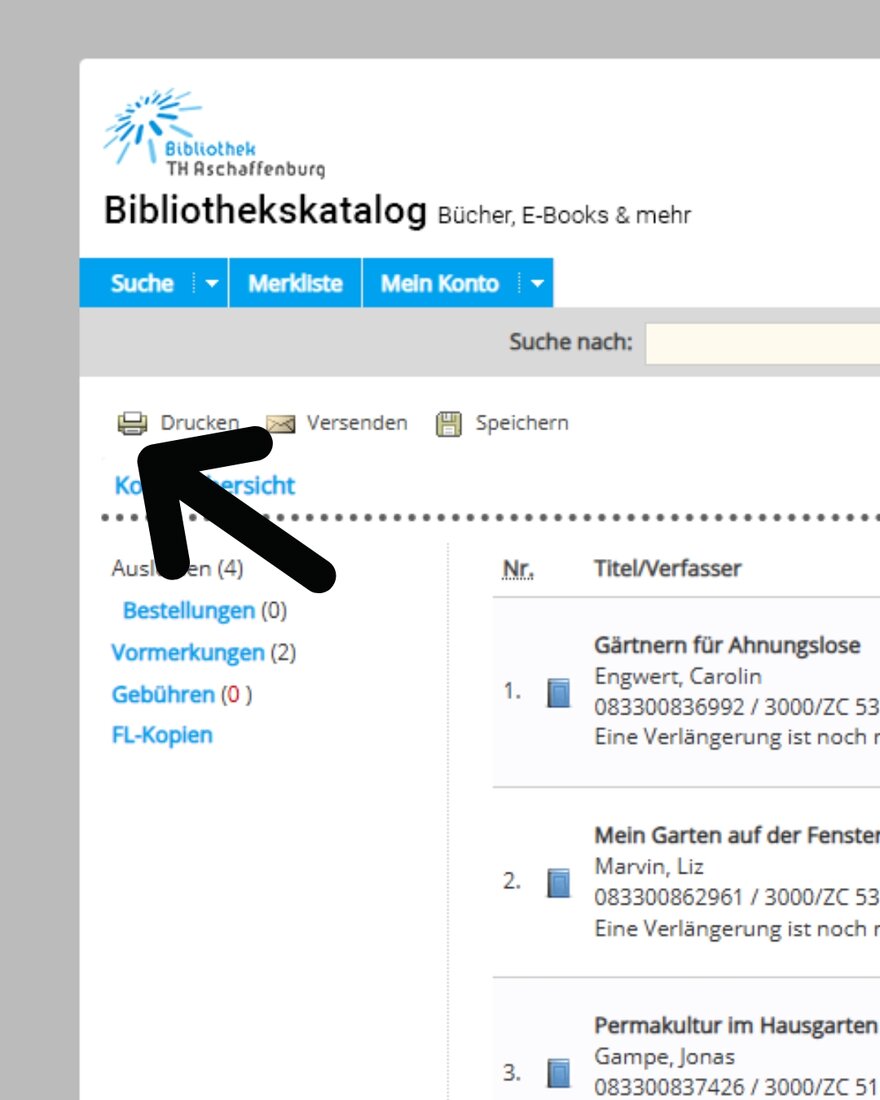
Task: Open Vormerkungen in the sidebar
Action: coord(188,652)
